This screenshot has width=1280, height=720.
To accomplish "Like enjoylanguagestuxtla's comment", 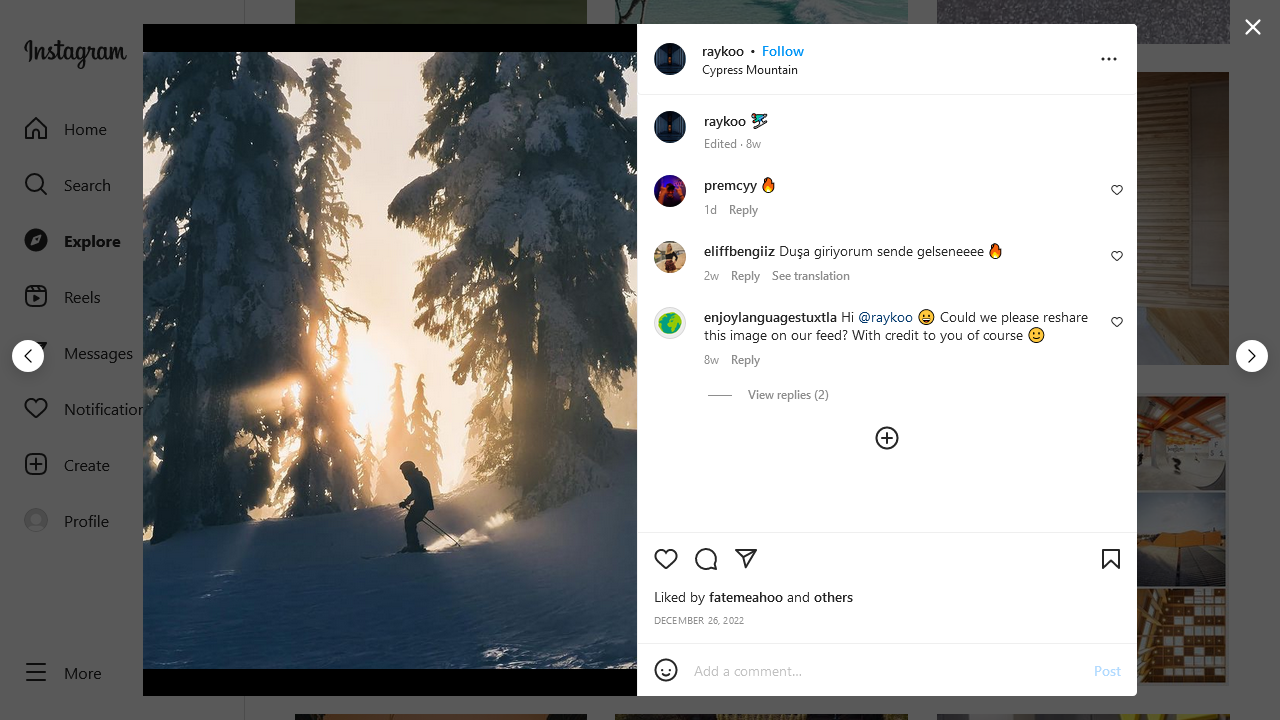I will (x=1117, y=322).
